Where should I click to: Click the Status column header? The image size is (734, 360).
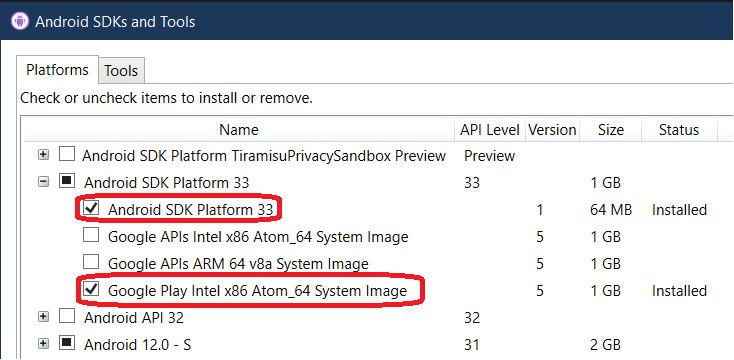pos(679,129)
